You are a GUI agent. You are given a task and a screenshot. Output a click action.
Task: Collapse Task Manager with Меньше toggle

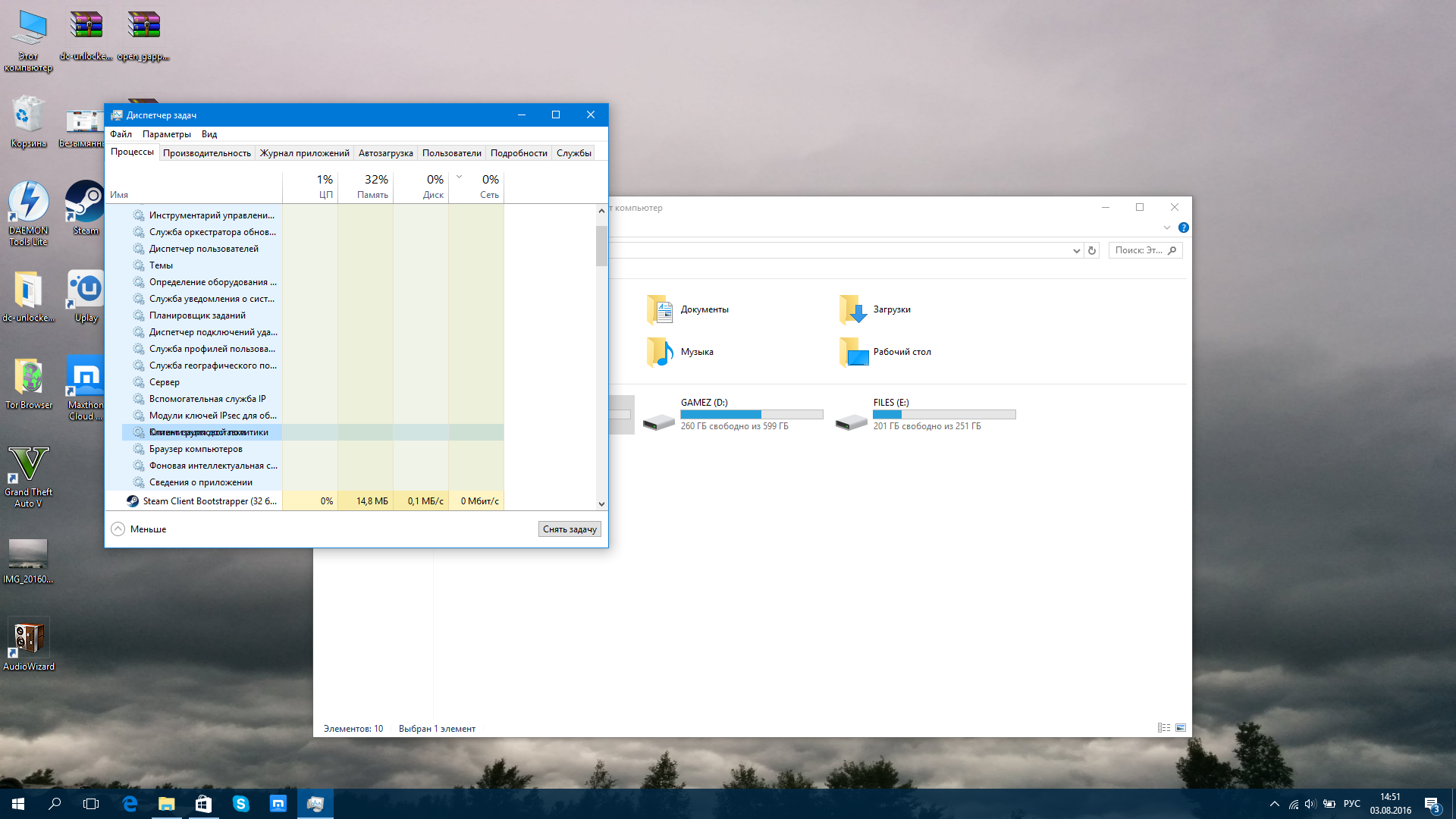118,529
